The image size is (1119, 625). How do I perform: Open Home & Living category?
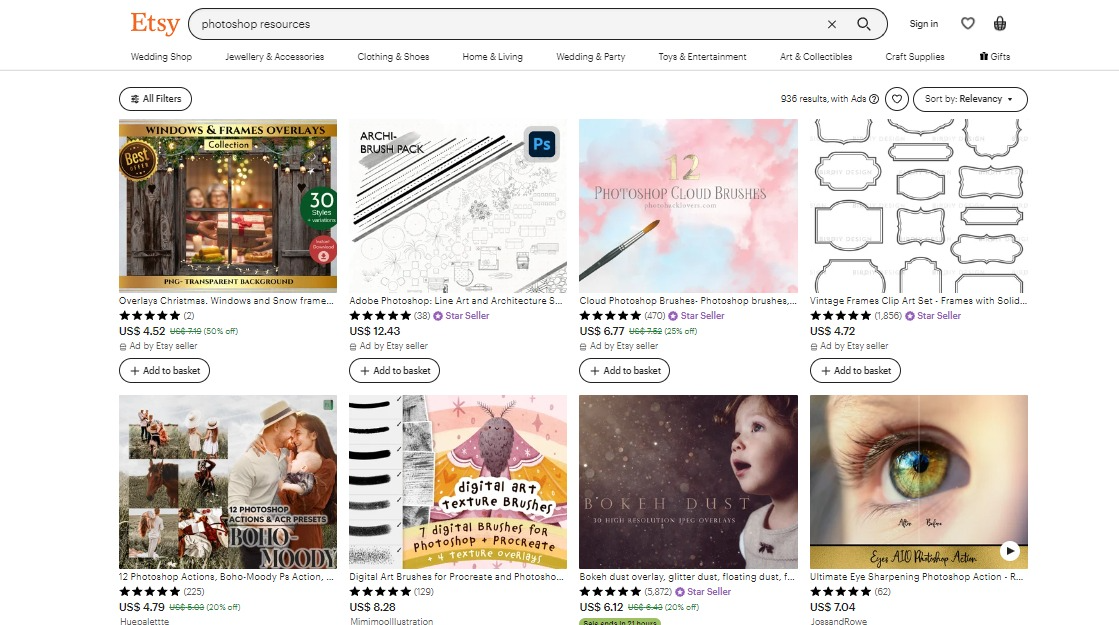pos(492,56)
